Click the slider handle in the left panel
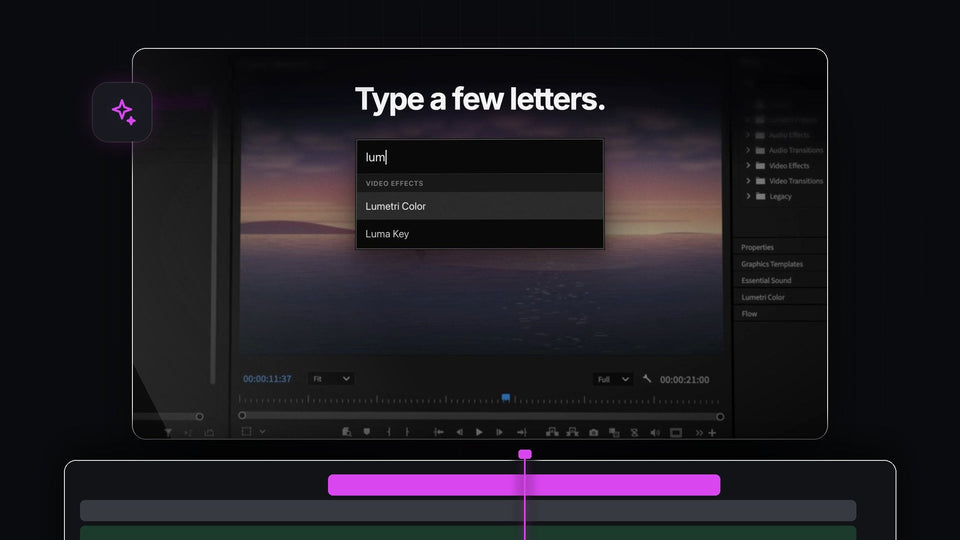The width and height of the screenshot is (960, 540). (199, 416)
